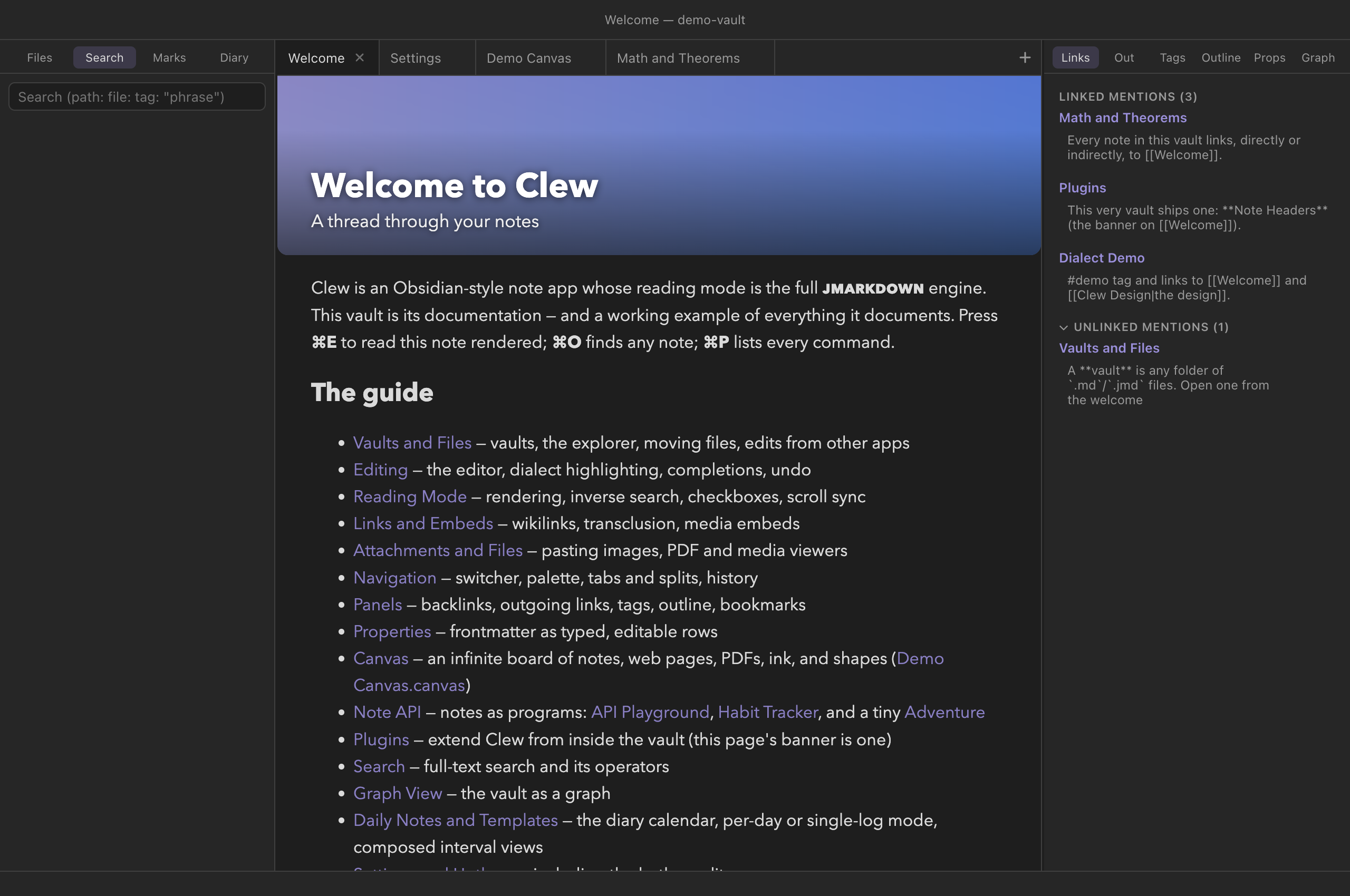
Task: Follow Plugins link in the guide list
Action: pyautogui.click(x=381, y=739)
